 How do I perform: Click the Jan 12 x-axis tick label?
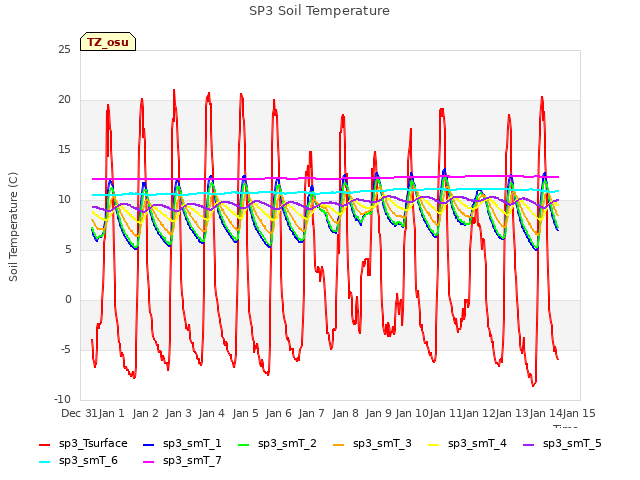pos(479,413)
